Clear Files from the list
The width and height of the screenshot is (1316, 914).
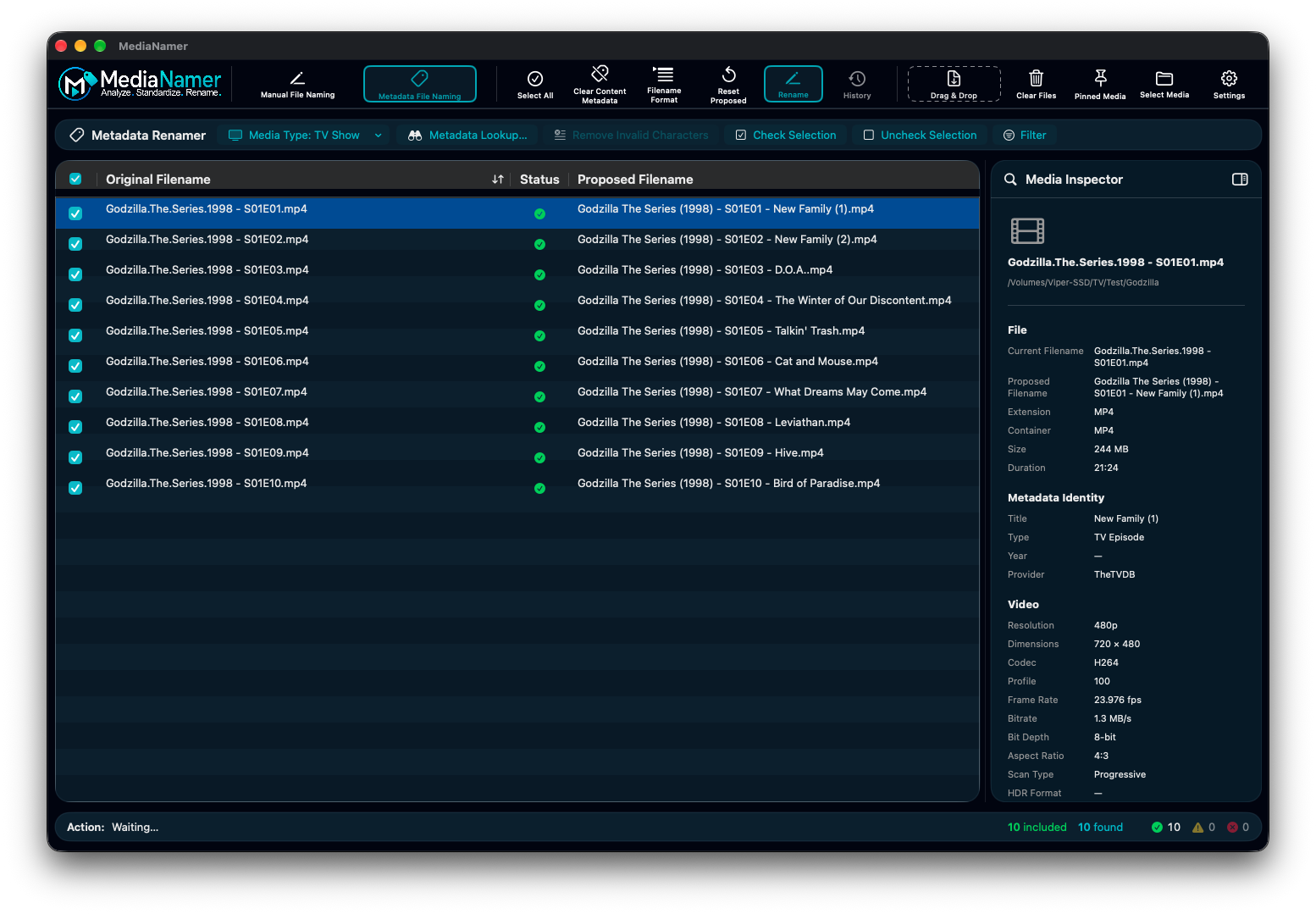1036,84
